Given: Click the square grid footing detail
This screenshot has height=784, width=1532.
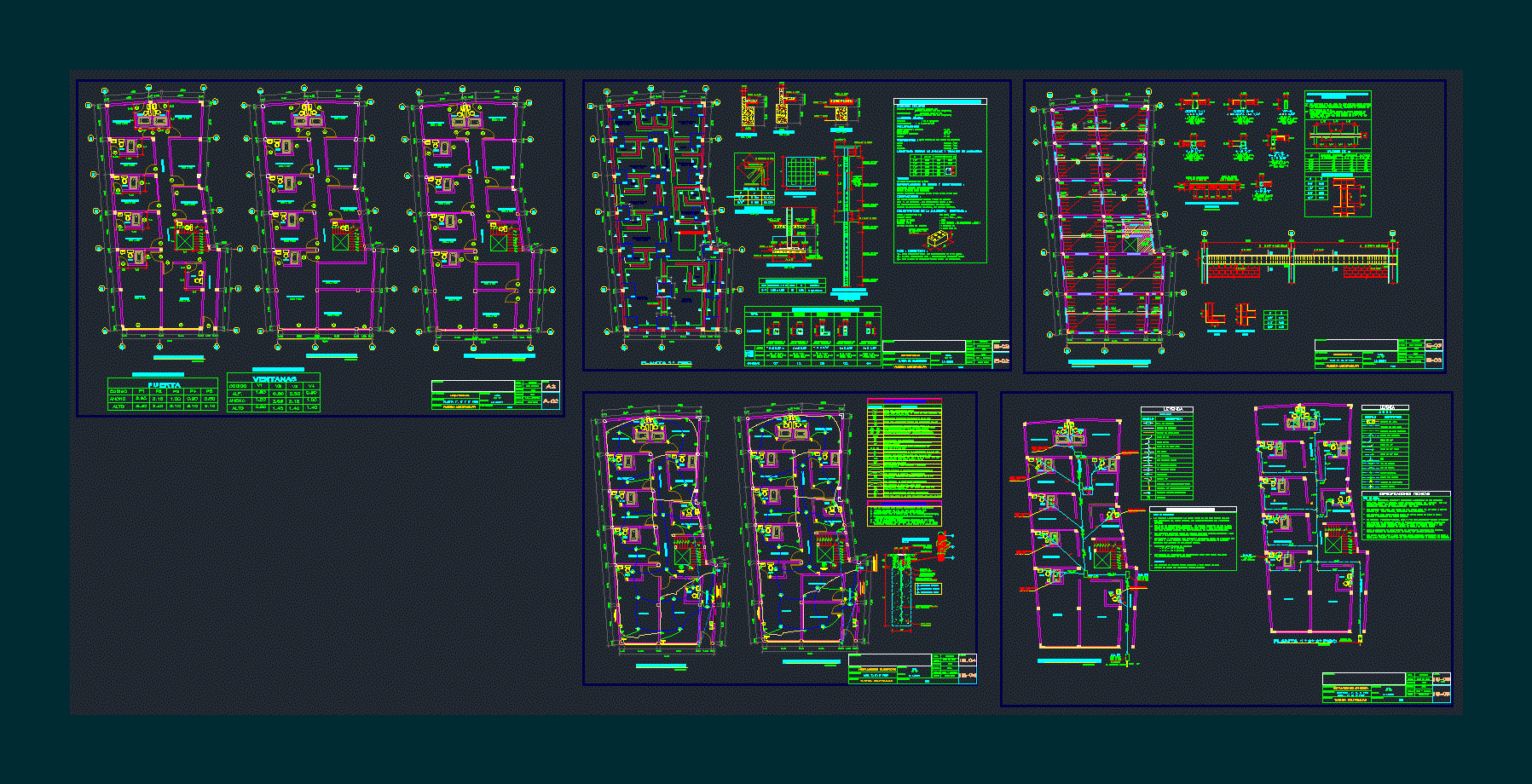Looking at the screenshot, I should 801,173.
